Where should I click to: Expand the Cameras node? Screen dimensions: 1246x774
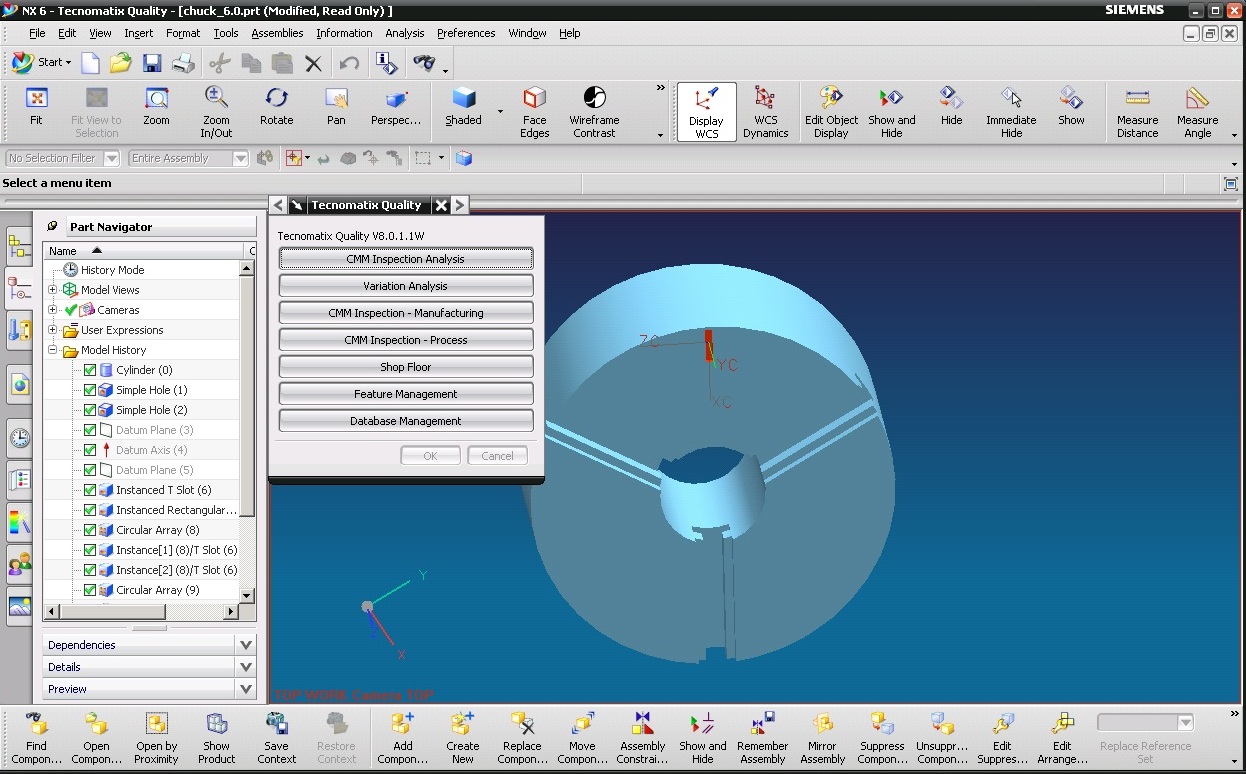[x=53, y=310]
